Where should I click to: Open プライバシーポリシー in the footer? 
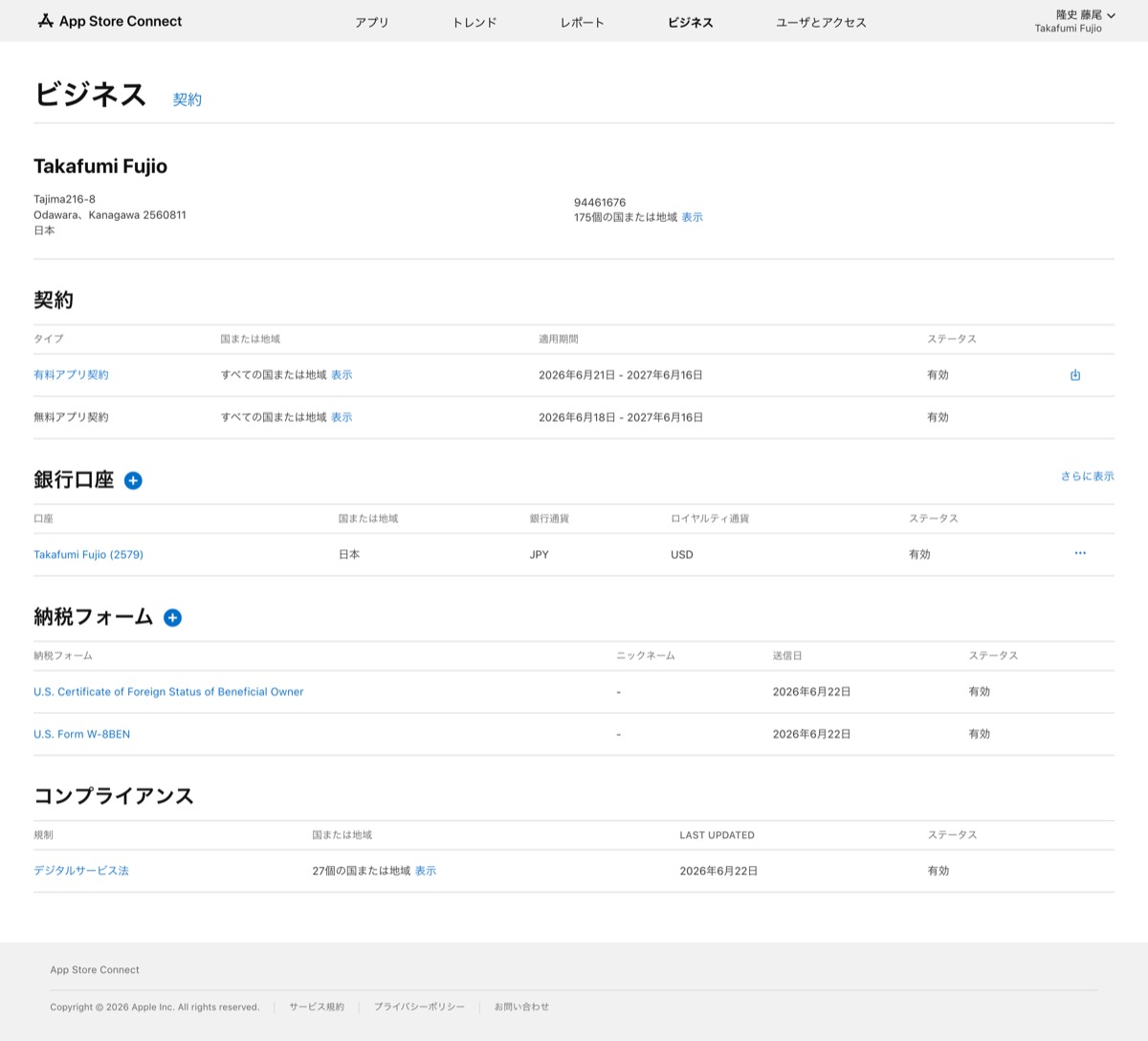tap(419, 1007)
